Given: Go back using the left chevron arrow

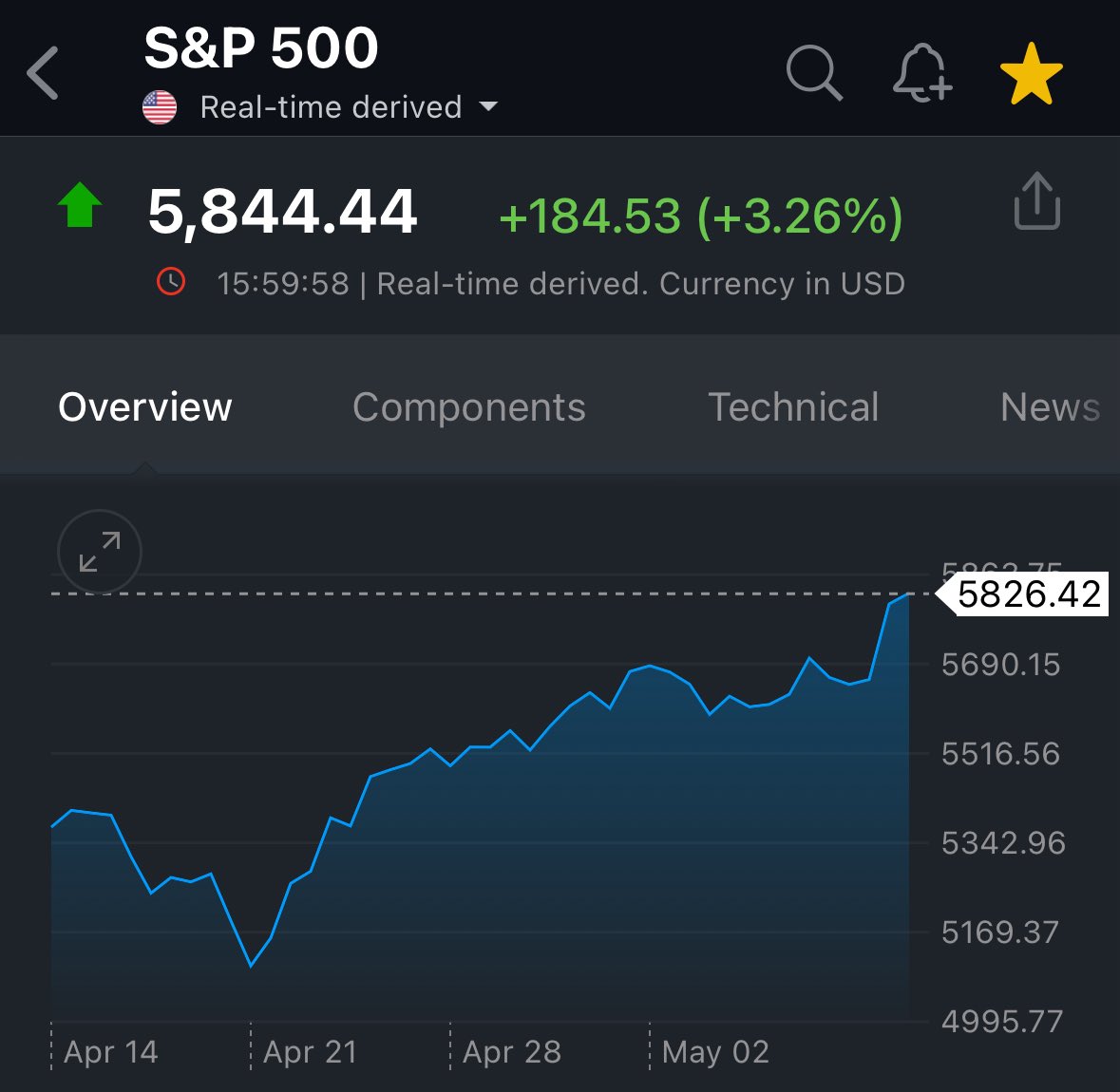Looking at the screenshot, I should click(x=42, y=73).
